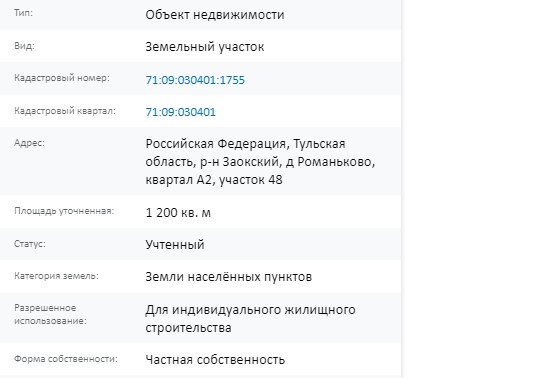
Task: Select the status value 'Учтенный'
Action: point(175,245)
